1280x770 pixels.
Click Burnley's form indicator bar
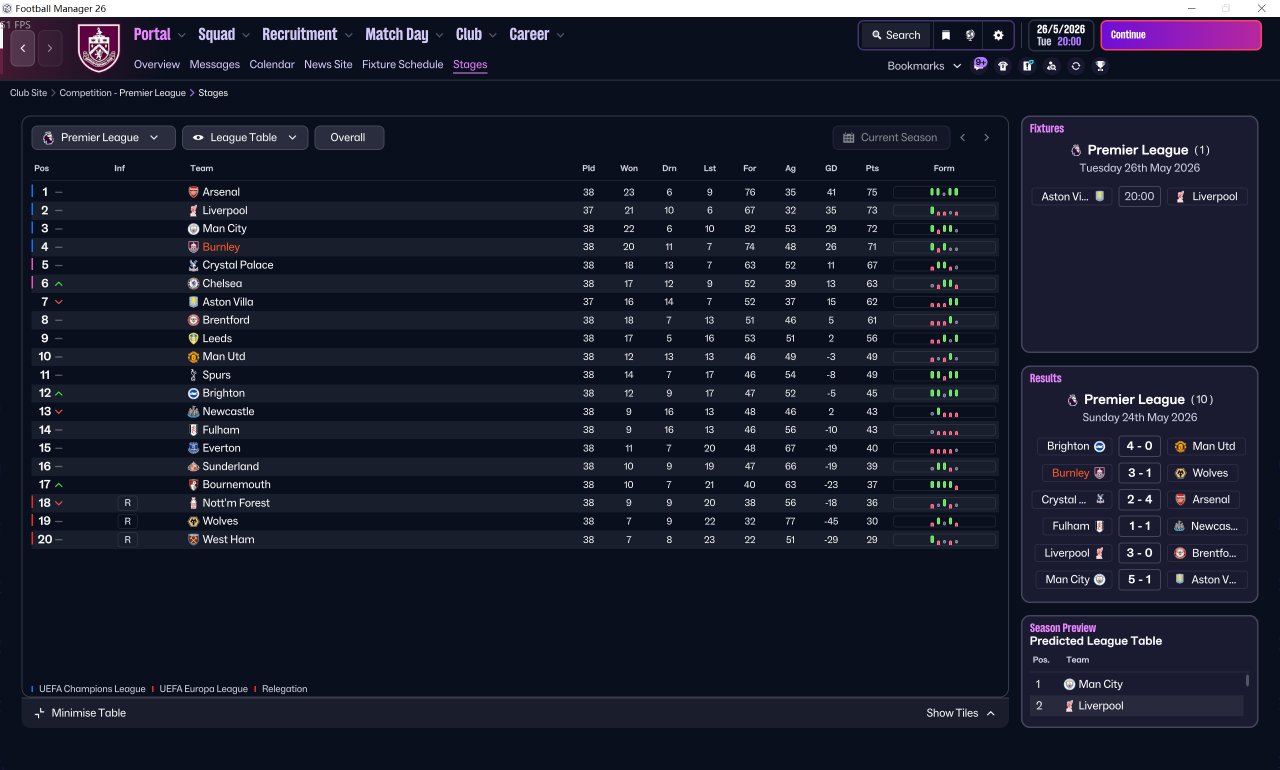944,247
